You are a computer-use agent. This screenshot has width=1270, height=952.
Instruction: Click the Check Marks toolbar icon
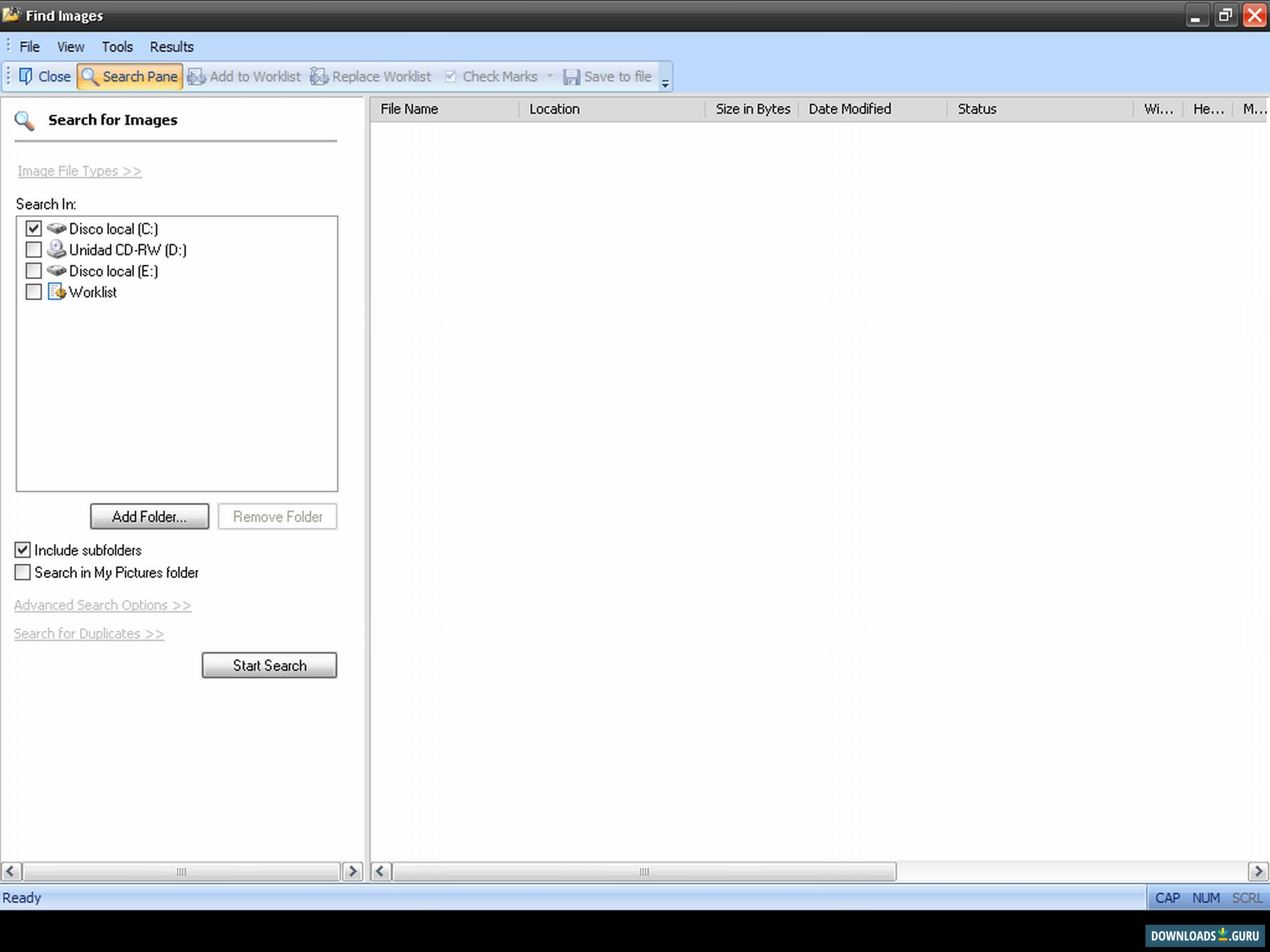450,76
